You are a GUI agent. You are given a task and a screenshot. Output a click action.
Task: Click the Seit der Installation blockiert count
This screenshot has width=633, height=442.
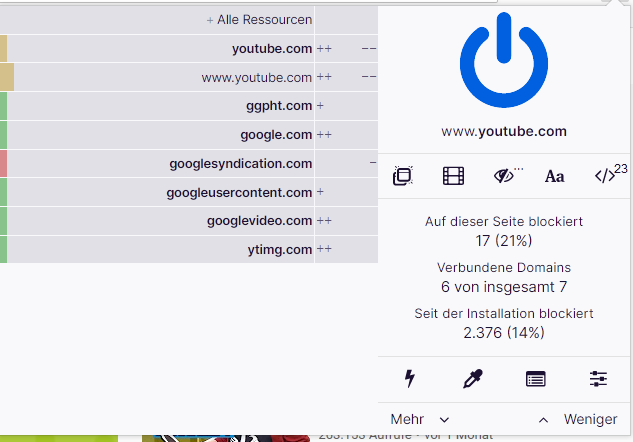click(504, 333)
